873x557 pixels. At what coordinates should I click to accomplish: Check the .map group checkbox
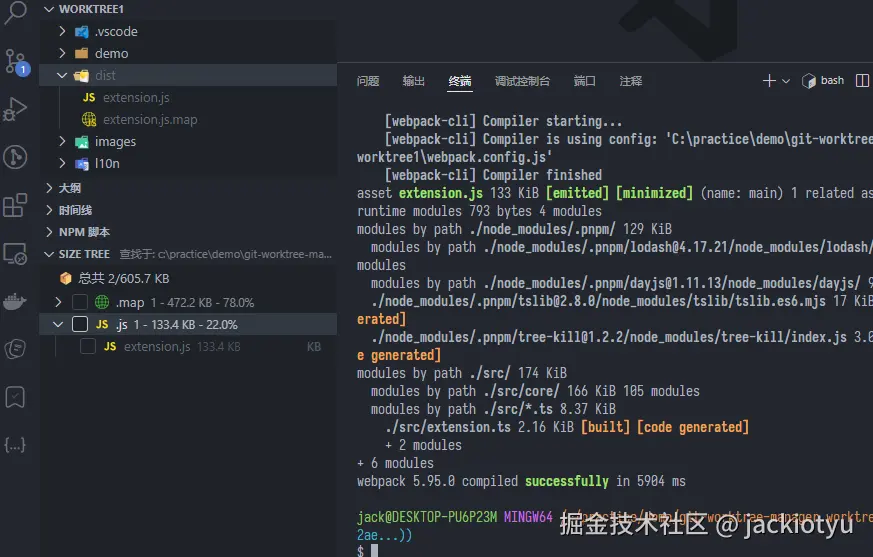click(80, 302)
